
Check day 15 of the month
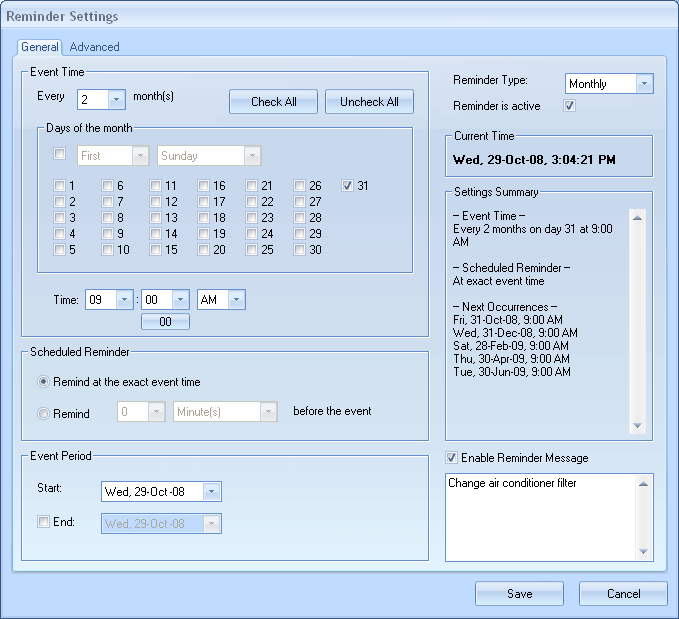point(156,250)
